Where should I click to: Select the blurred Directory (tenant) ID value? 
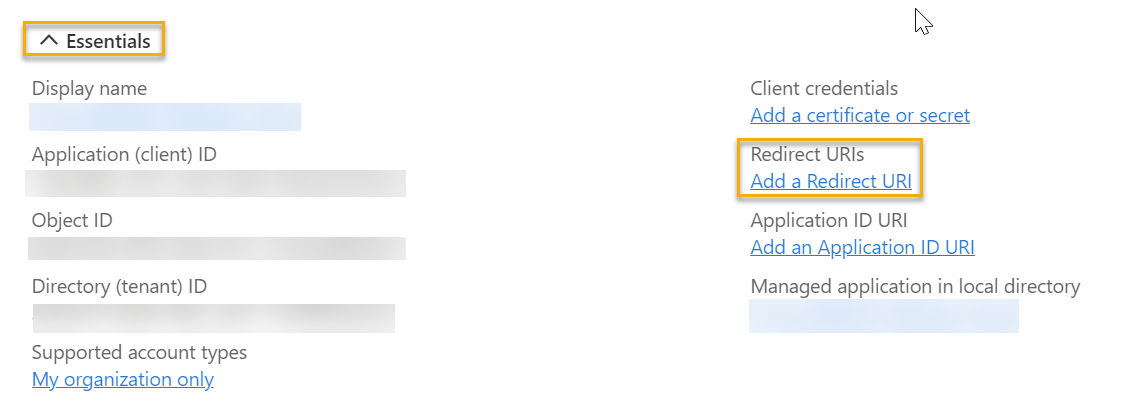tap(214, 318)
